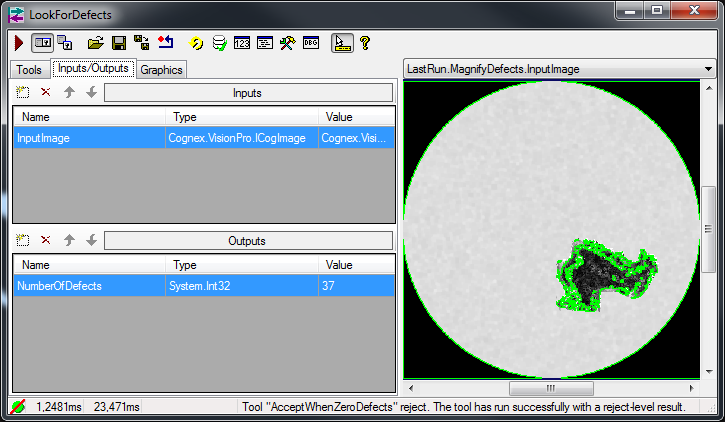Click the horizontal scrollbar thumb
This screenshot has height=422, width=725.
pos(551,388)
